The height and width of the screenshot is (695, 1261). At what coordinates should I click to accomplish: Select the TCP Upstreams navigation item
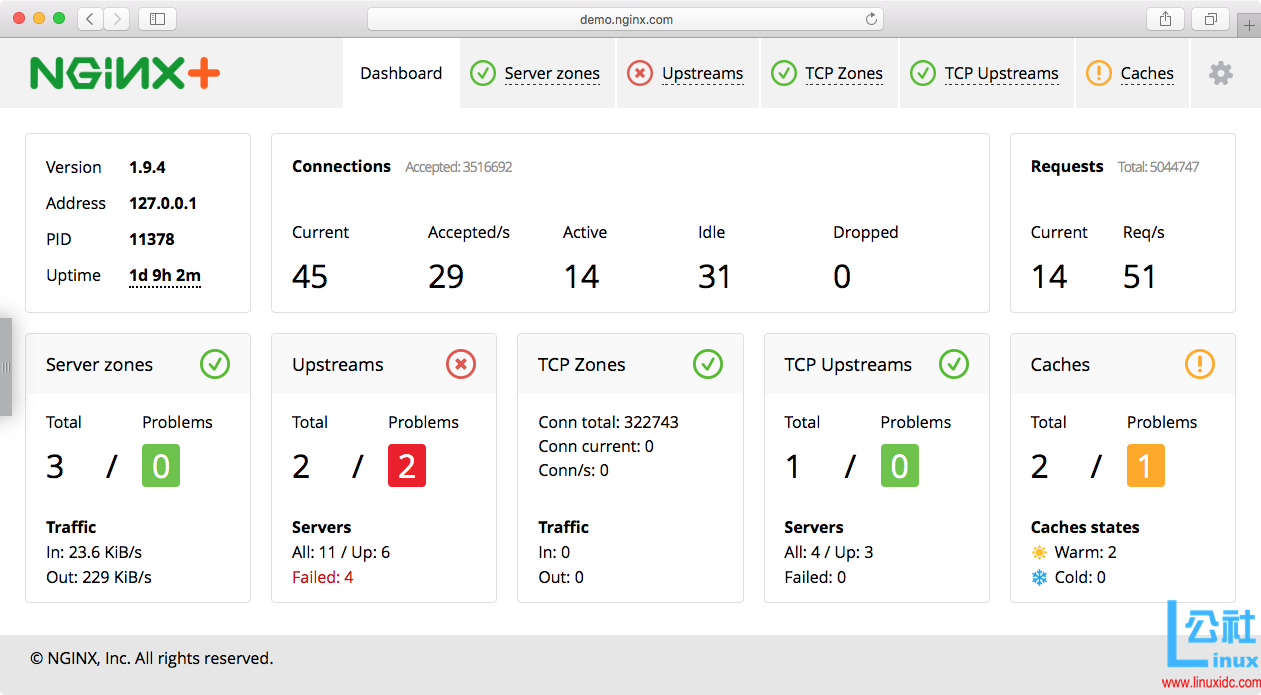click(1002, 72)
